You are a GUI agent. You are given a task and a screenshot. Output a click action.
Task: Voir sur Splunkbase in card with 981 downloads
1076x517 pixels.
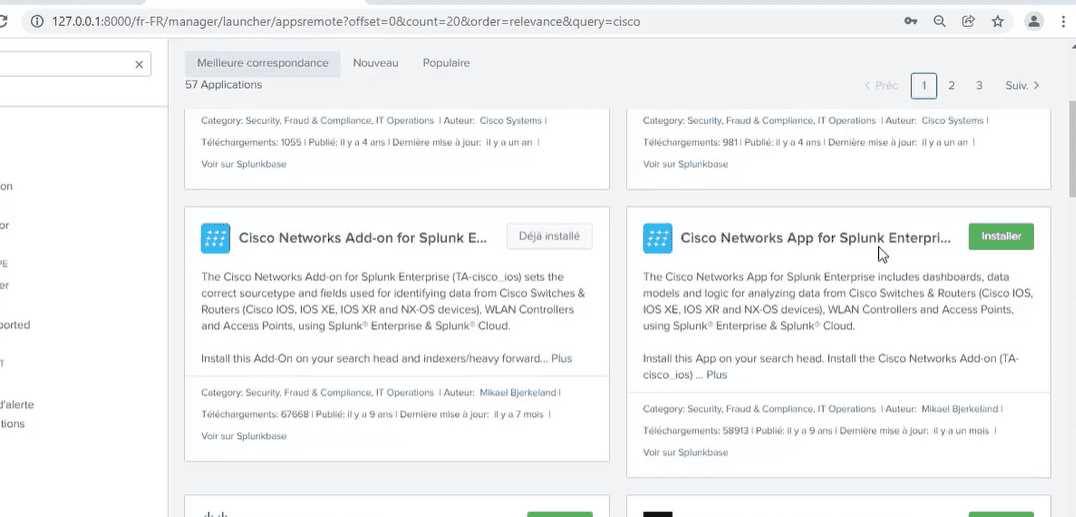(686, 164)
